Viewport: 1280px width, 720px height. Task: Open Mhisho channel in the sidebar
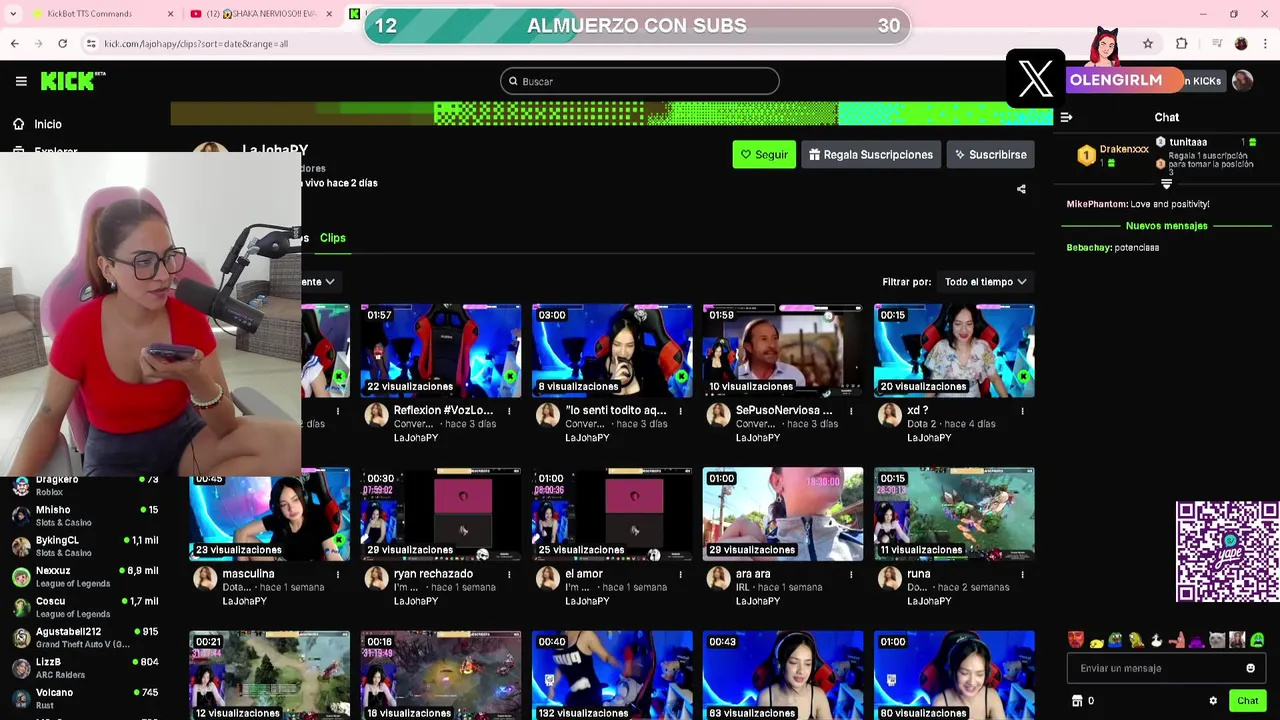85,516
